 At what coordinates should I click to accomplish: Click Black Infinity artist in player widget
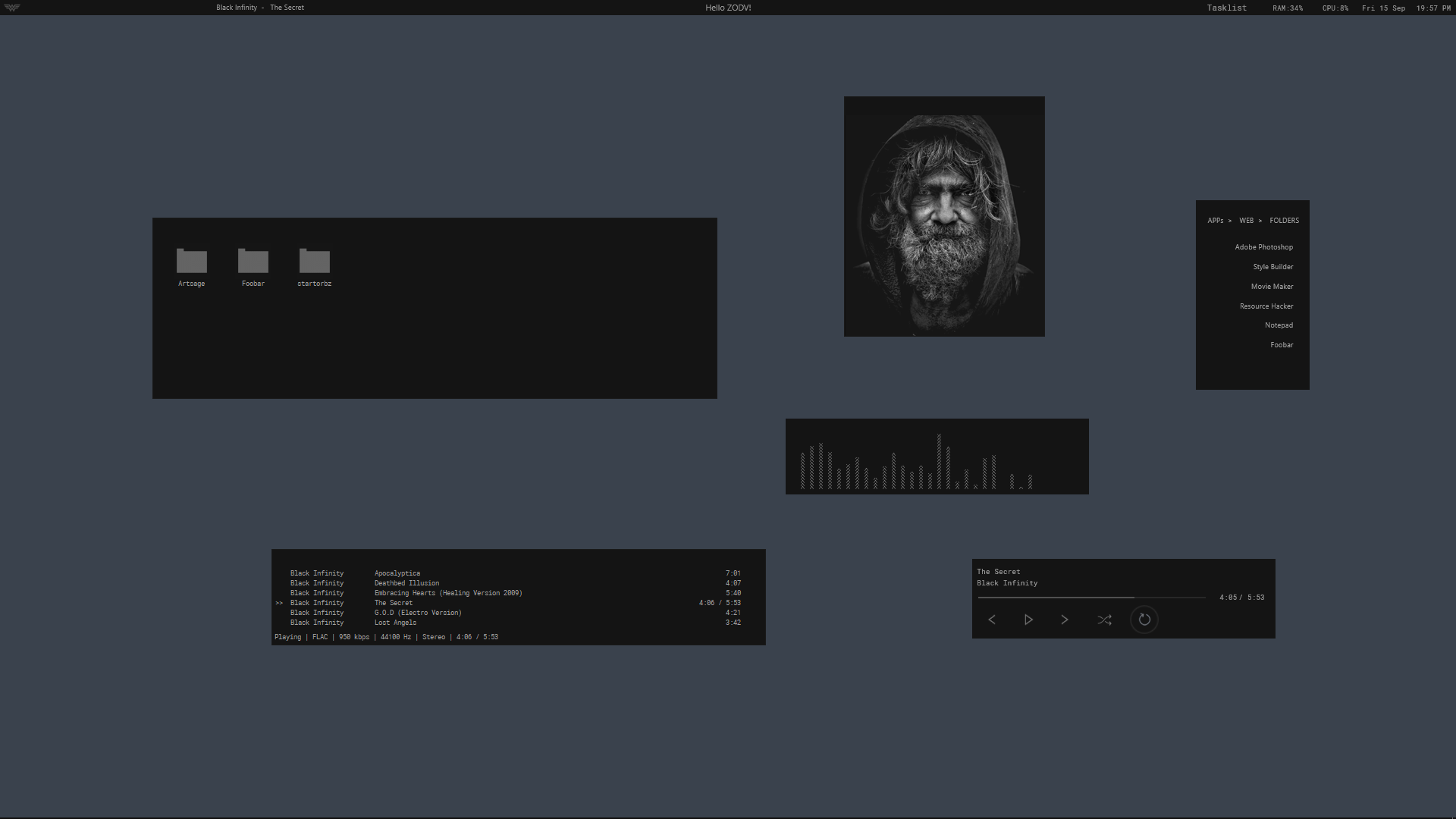click(1007, 583)
